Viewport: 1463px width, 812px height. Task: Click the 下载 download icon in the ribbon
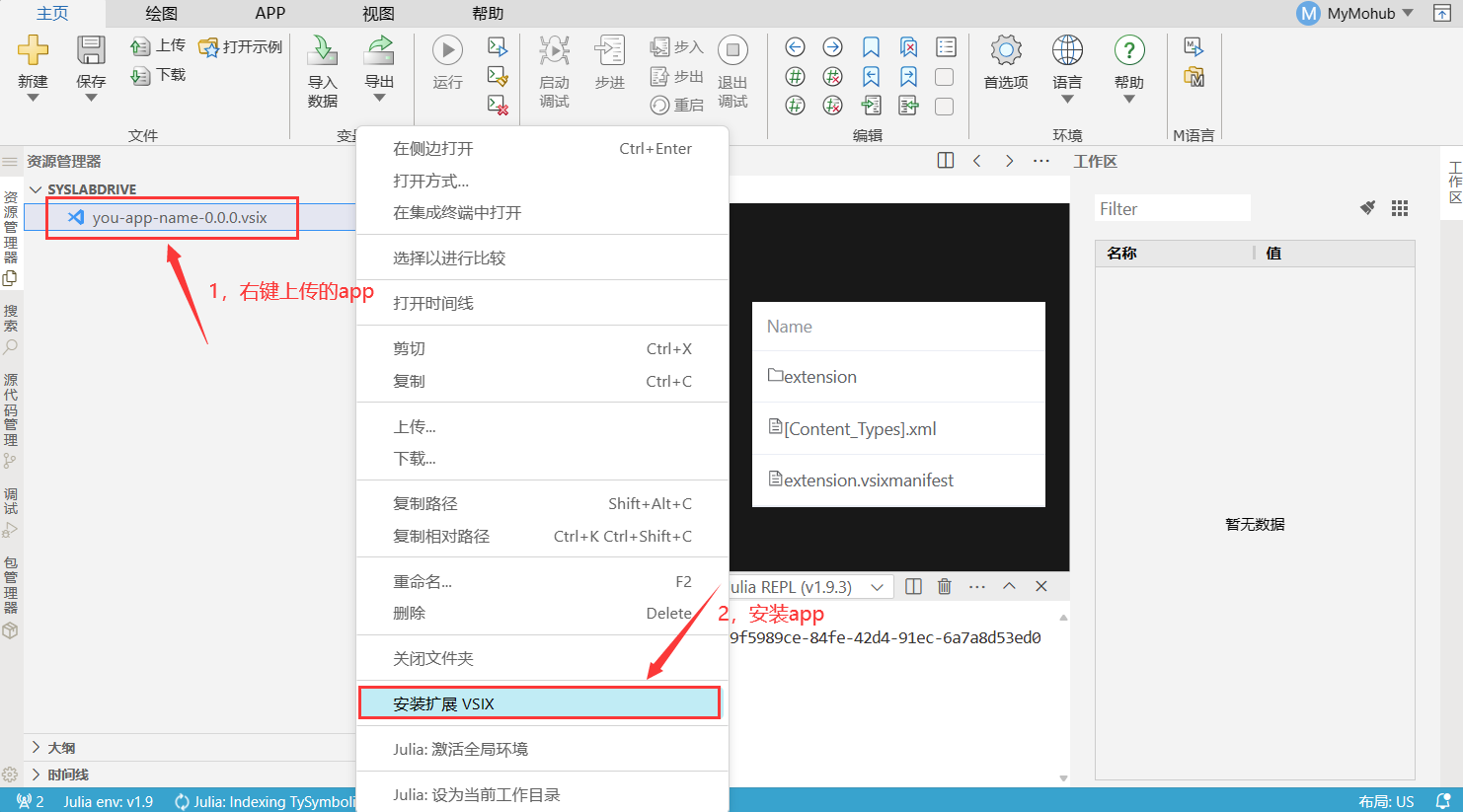pos(140,75)
